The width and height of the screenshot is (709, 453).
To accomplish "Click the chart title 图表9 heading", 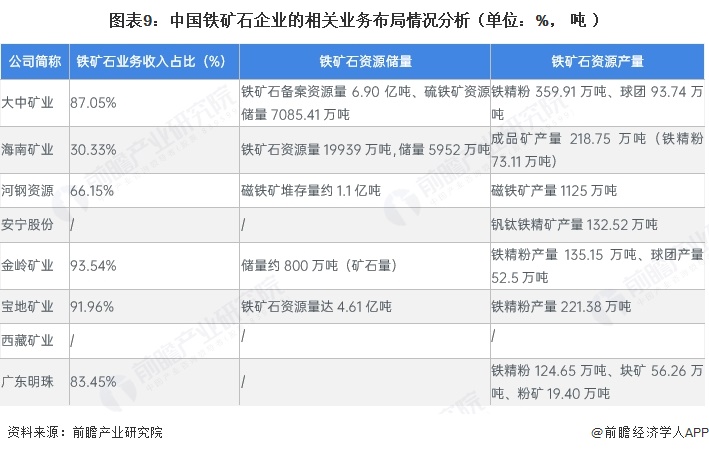I will (x=354, y=21).
